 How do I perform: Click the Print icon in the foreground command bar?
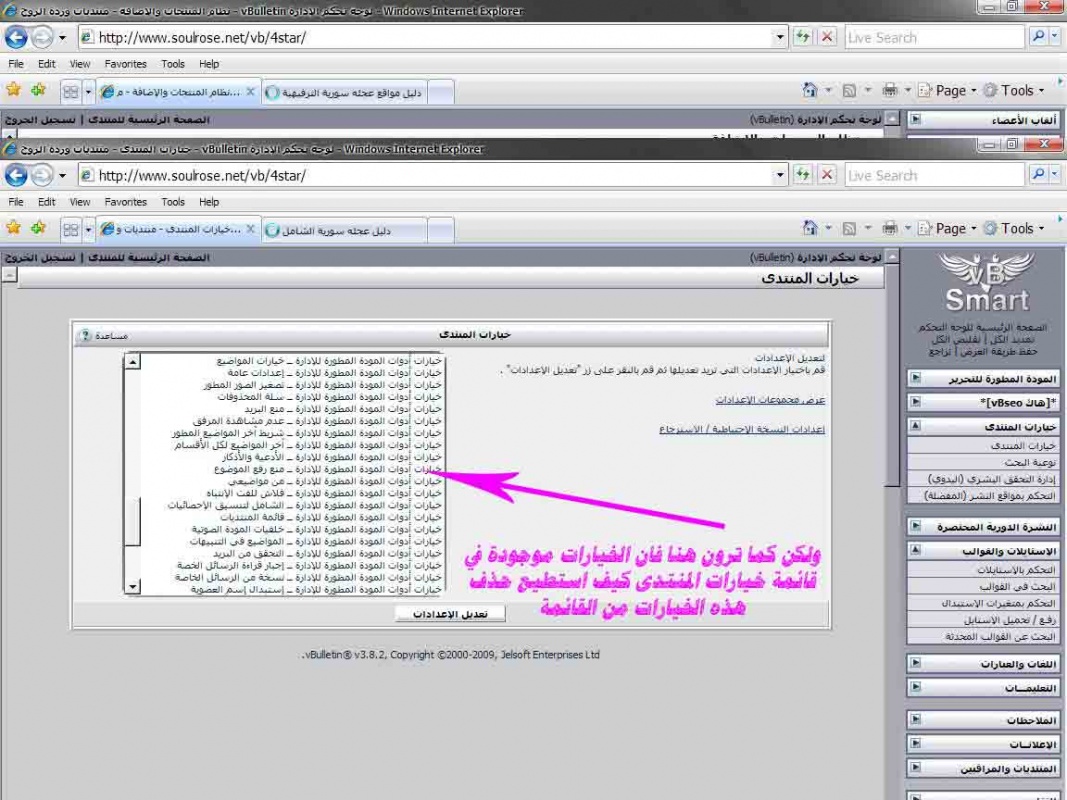(x=891, y=228)
